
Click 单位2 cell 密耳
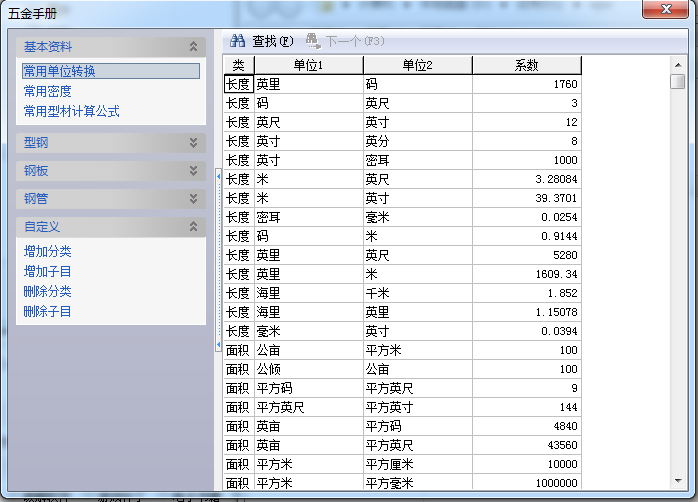tap(418, 160)
